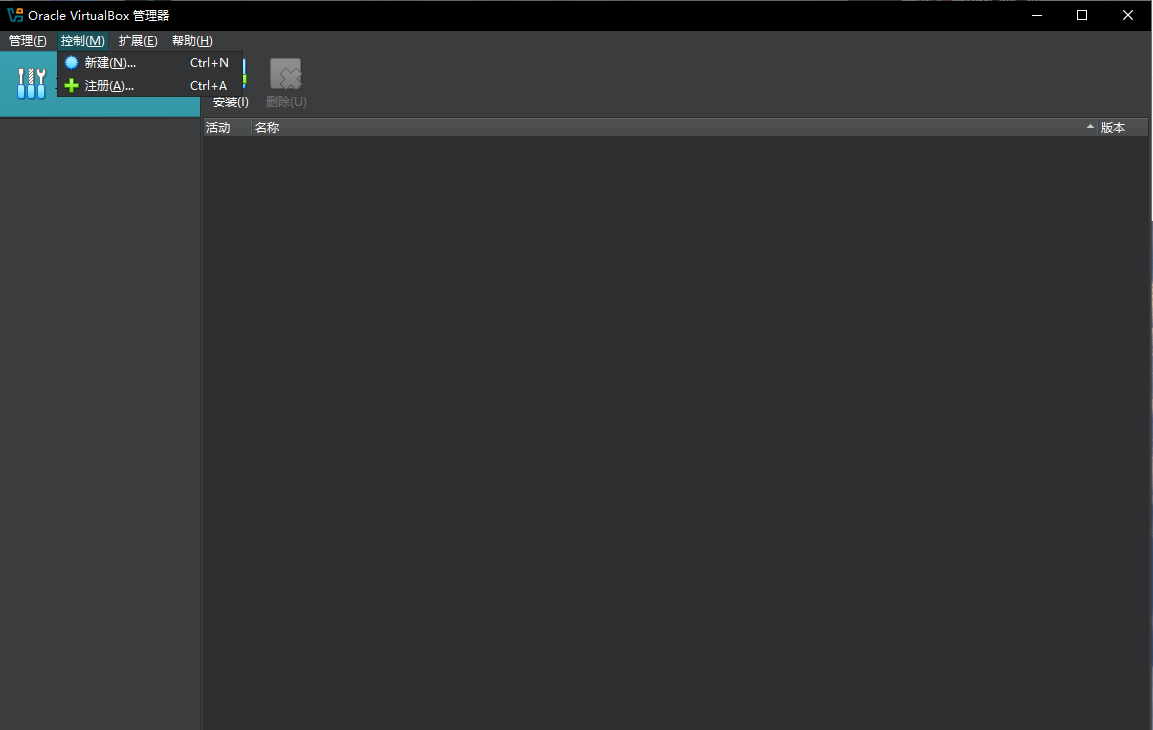
Task: Minimize the VirtualBox manager window
Action: coord(1037,15)
